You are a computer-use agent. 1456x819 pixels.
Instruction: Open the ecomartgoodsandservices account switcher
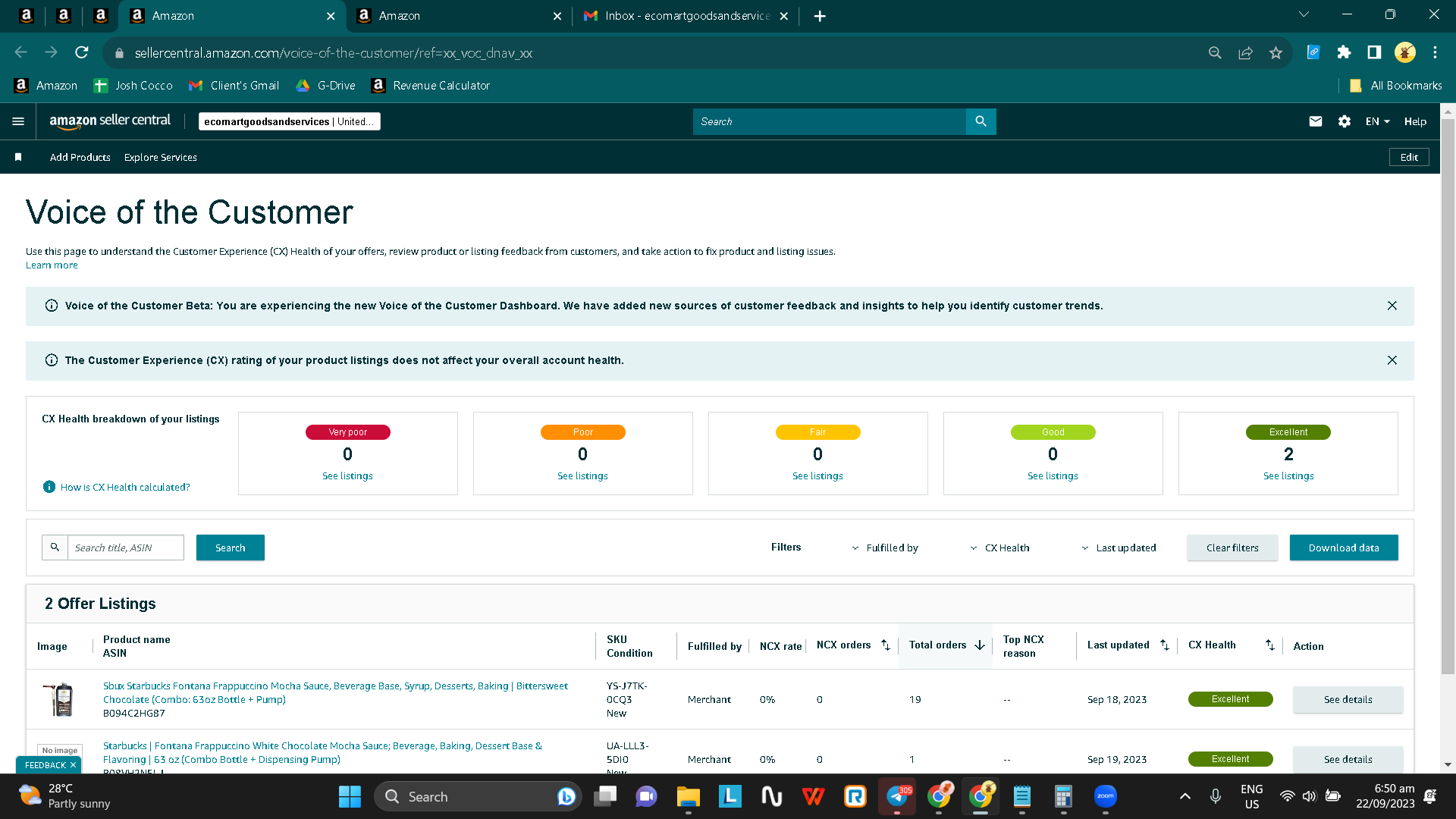pyautogui.click(x=289, y=121)
